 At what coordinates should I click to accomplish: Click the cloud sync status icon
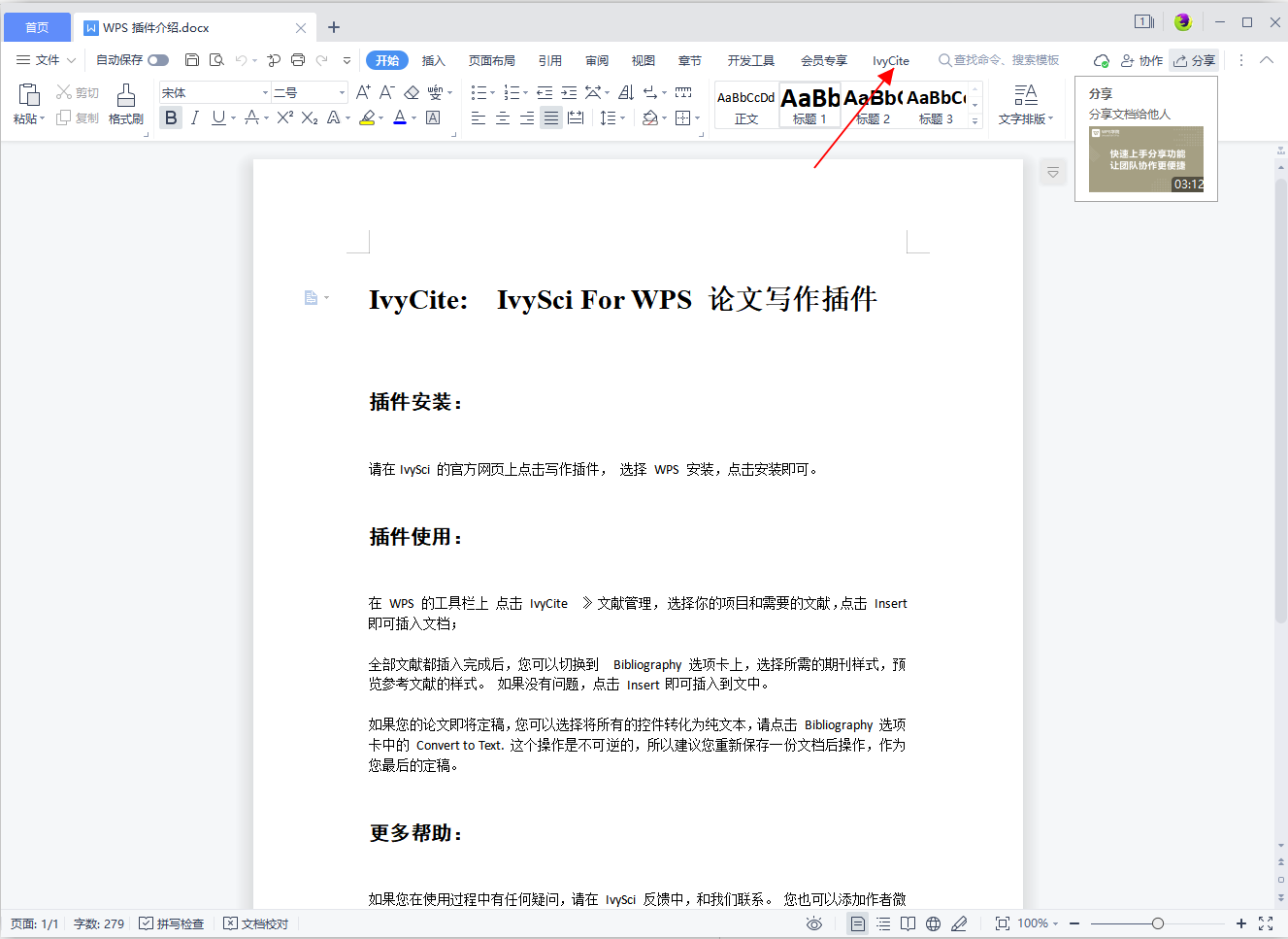click(x=1101, y=60)
